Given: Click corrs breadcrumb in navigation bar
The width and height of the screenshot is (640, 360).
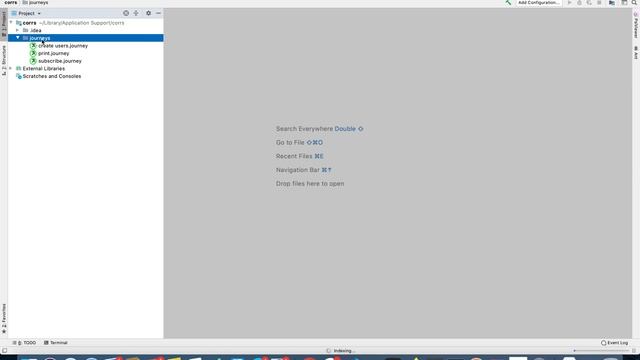Looking at the screenshot, I should pyautogui.click(x=11, y=2).
